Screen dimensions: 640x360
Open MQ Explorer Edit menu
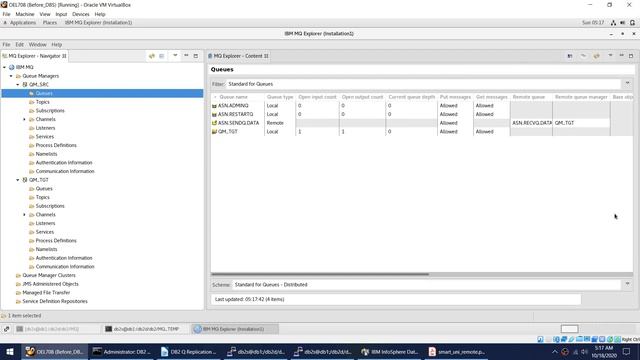coord(20,44)
